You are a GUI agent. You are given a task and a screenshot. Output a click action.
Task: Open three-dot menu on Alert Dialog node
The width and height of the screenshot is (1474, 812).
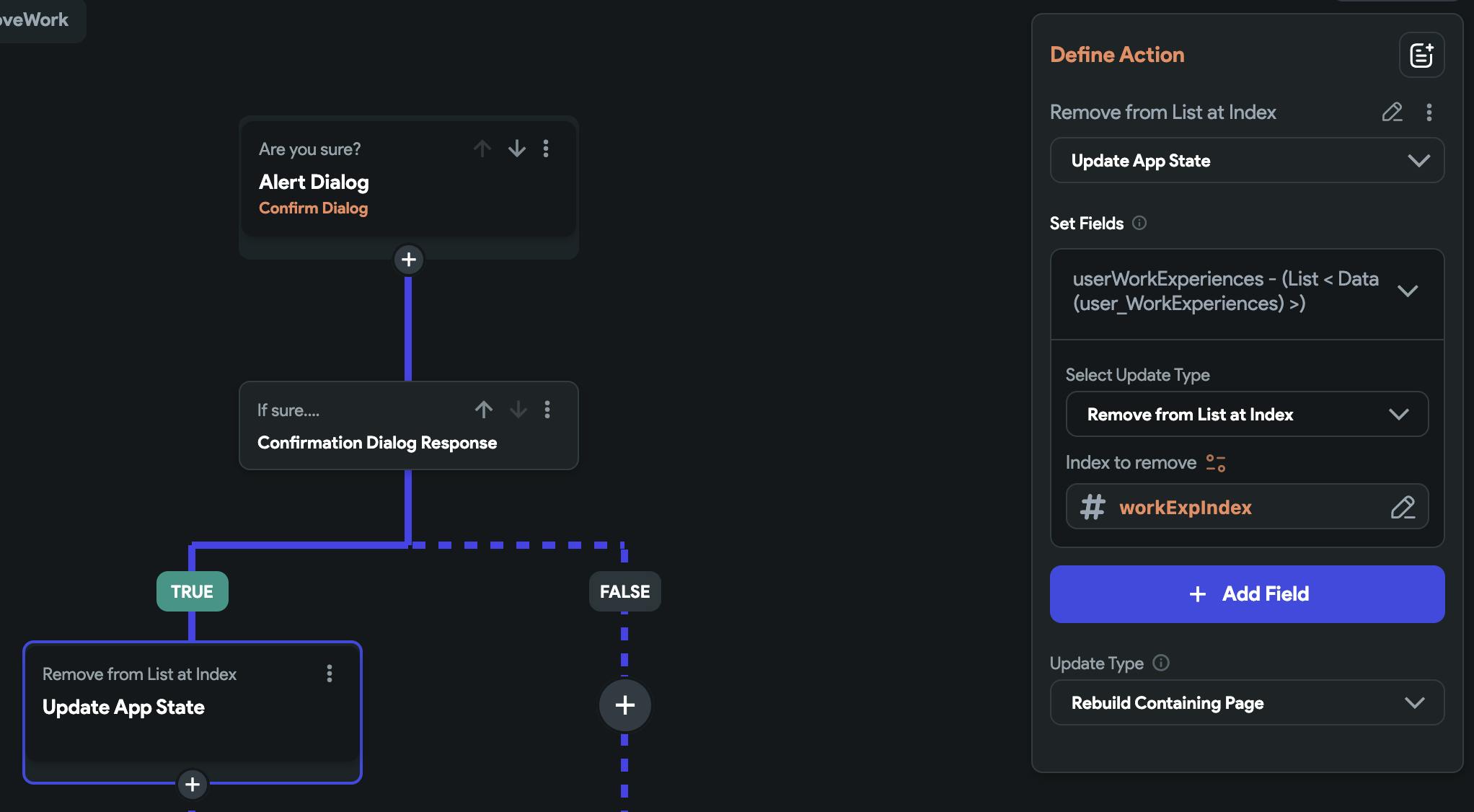(x=546, y=149)
